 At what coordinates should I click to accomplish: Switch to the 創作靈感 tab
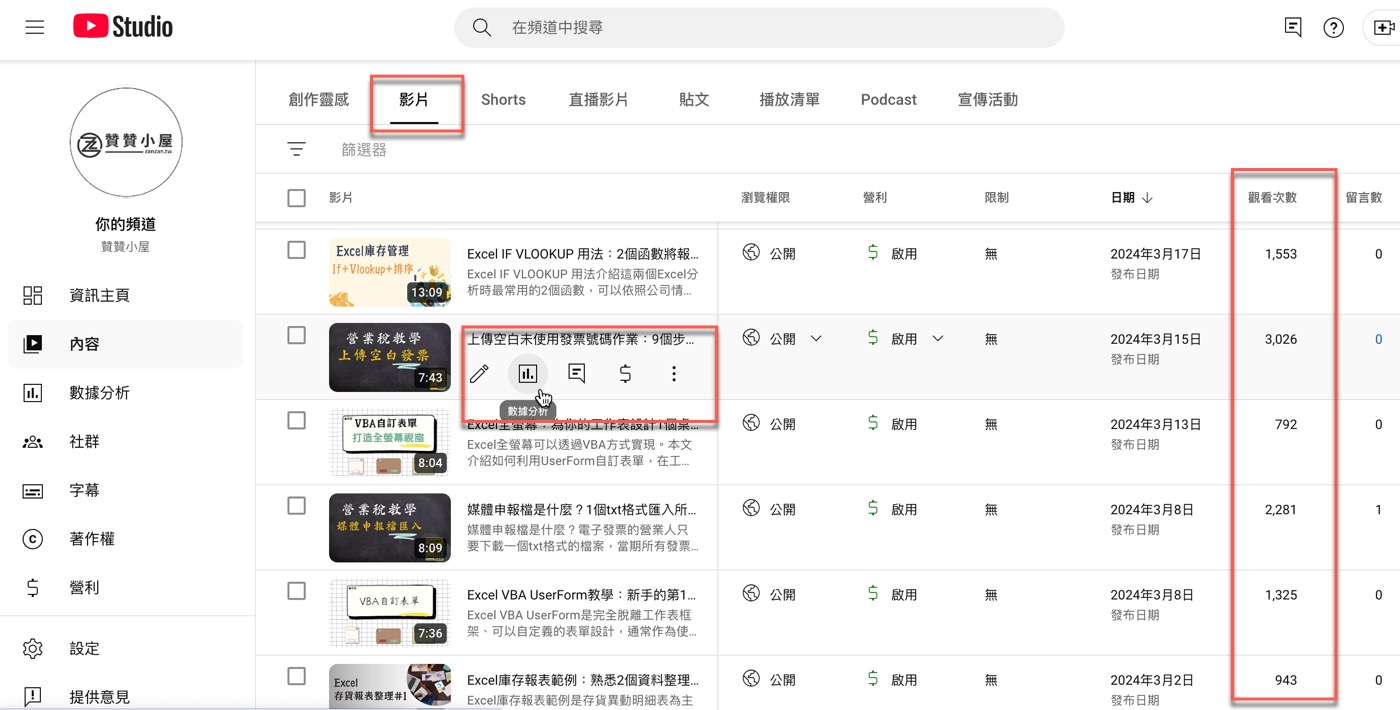(319, 99)
